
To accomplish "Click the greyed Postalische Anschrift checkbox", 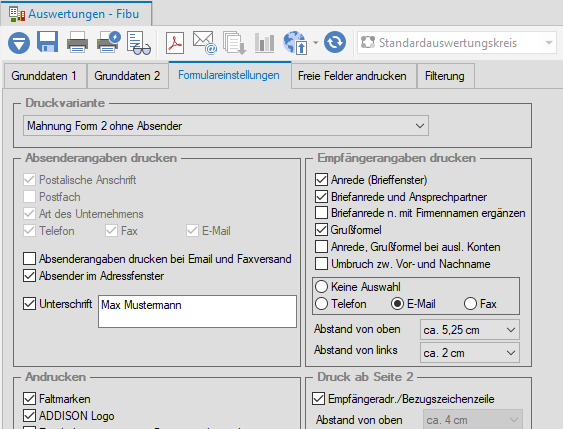I will [x=29, y=179].
